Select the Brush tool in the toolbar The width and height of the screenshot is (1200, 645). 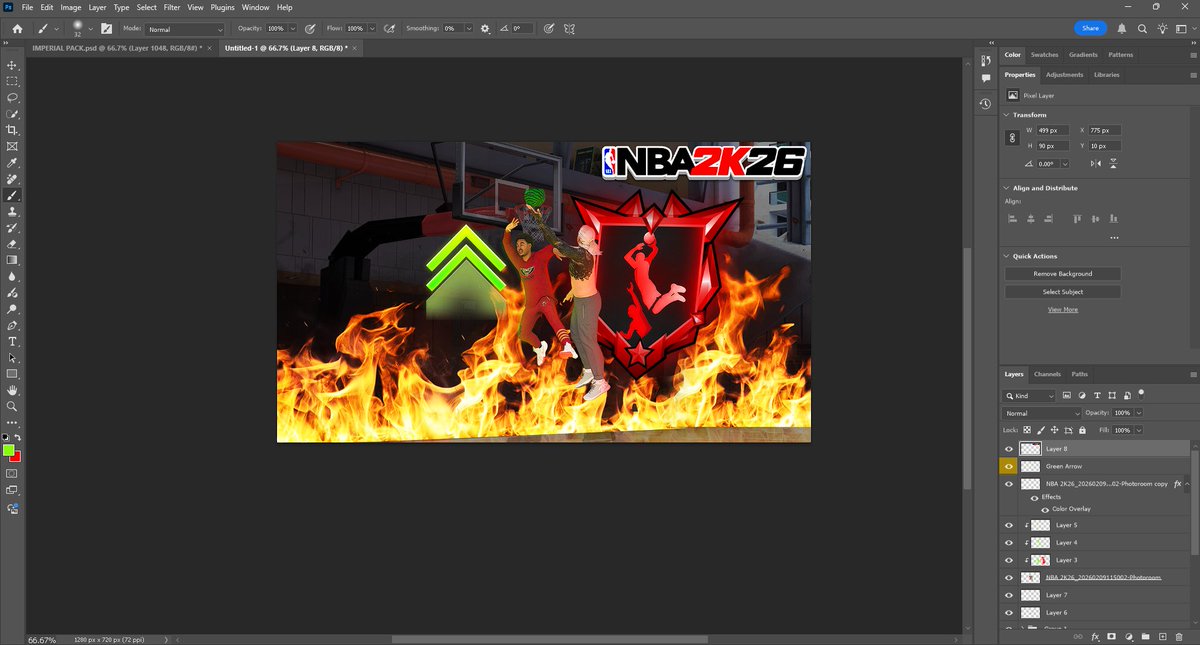click(12, 195)
